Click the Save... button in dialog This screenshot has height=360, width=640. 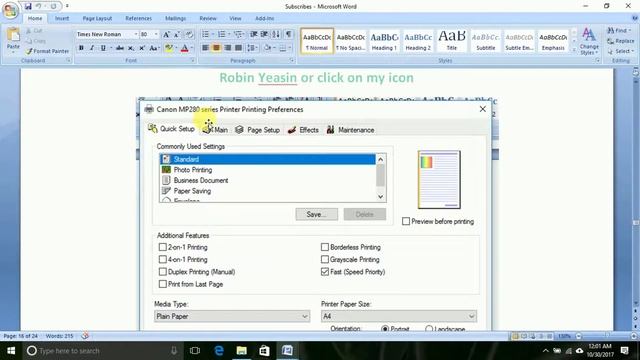click(316, 214)
